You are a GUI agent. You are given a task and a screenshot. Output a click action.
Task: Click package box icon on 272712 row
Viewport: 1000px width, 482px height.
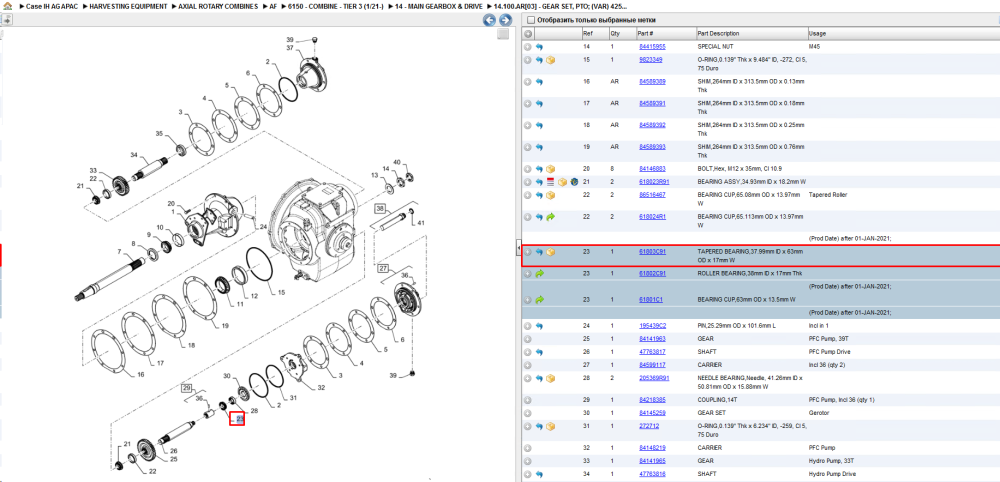(550, 426)
